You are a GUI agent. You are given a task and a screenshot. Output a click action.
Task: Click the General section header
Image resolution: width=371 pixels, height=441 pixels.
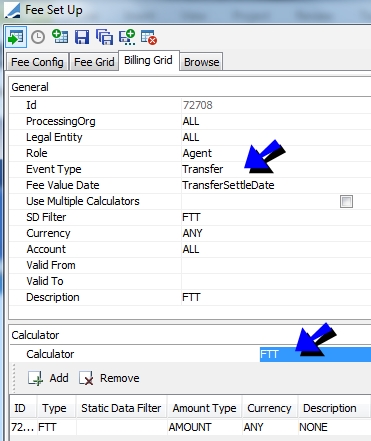coord(30,87)
